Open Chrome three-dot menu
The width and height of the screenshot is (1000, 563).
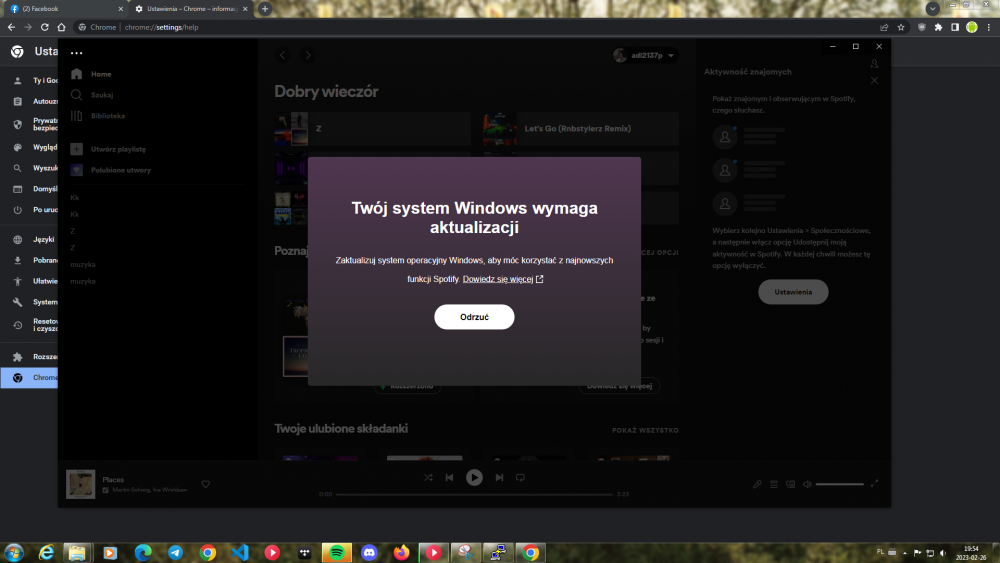989,27
